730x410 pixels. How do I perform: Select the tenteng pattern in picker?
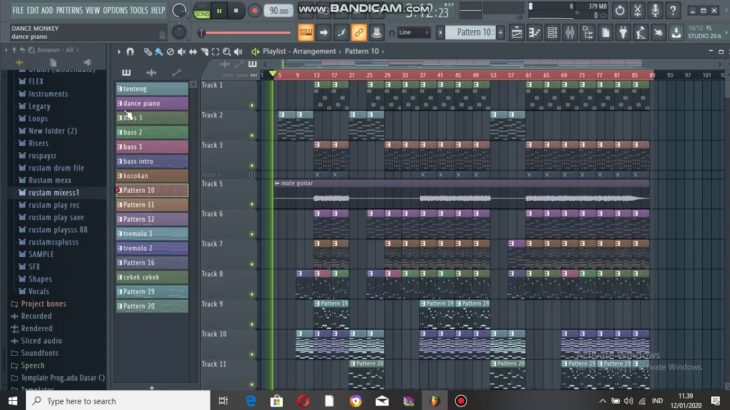pyautogui.click(x=152, y=88)
